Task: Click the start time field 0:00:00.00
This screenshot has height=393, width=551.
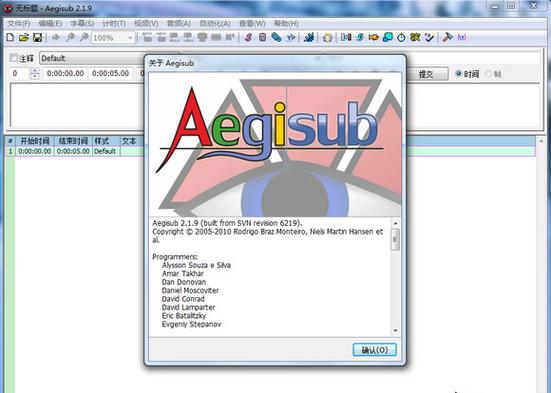Action: [x=65, y=73]
